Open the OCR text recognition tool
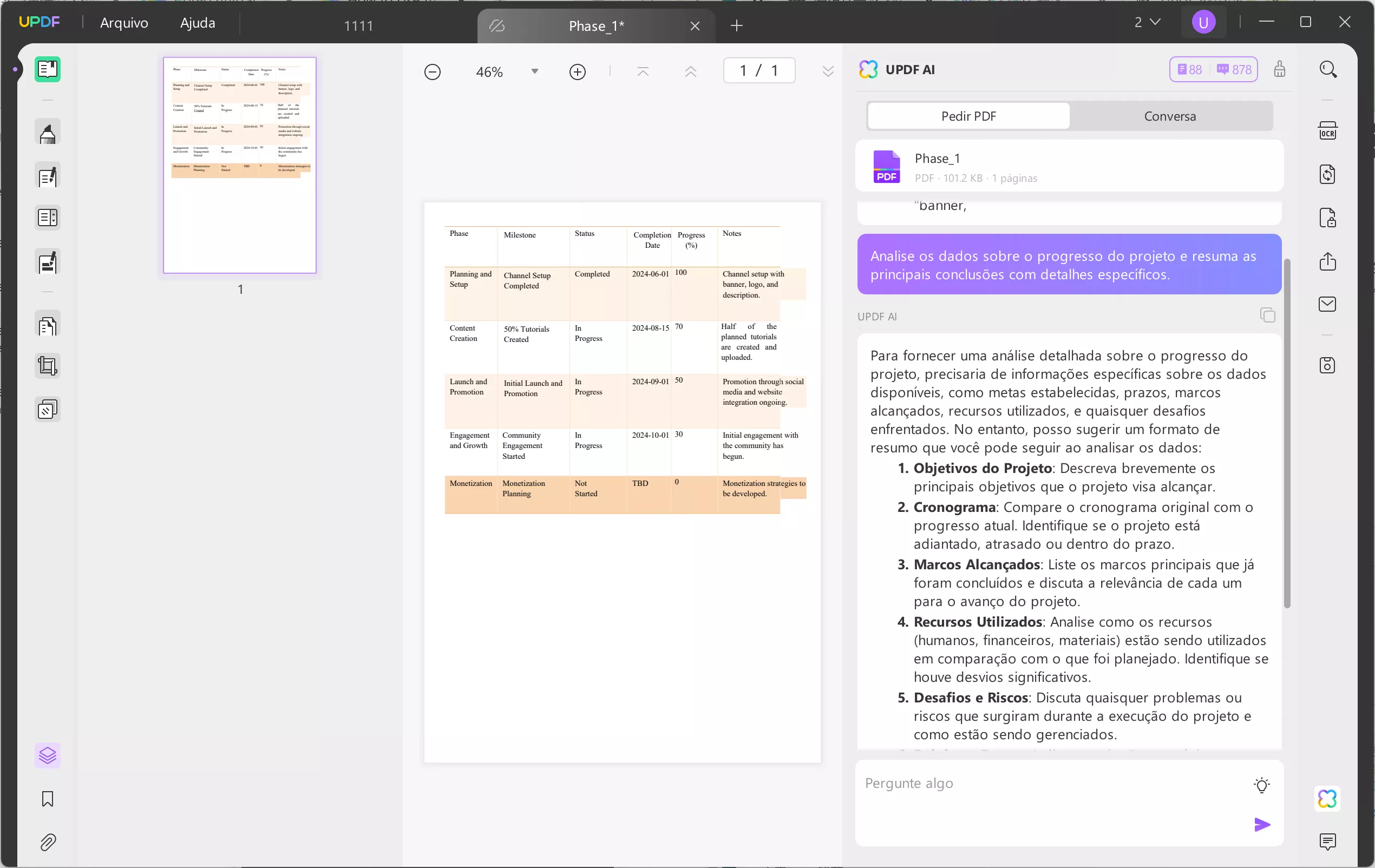The image size is (1375, 868). pyautogui.click(x=1327, y=131)
